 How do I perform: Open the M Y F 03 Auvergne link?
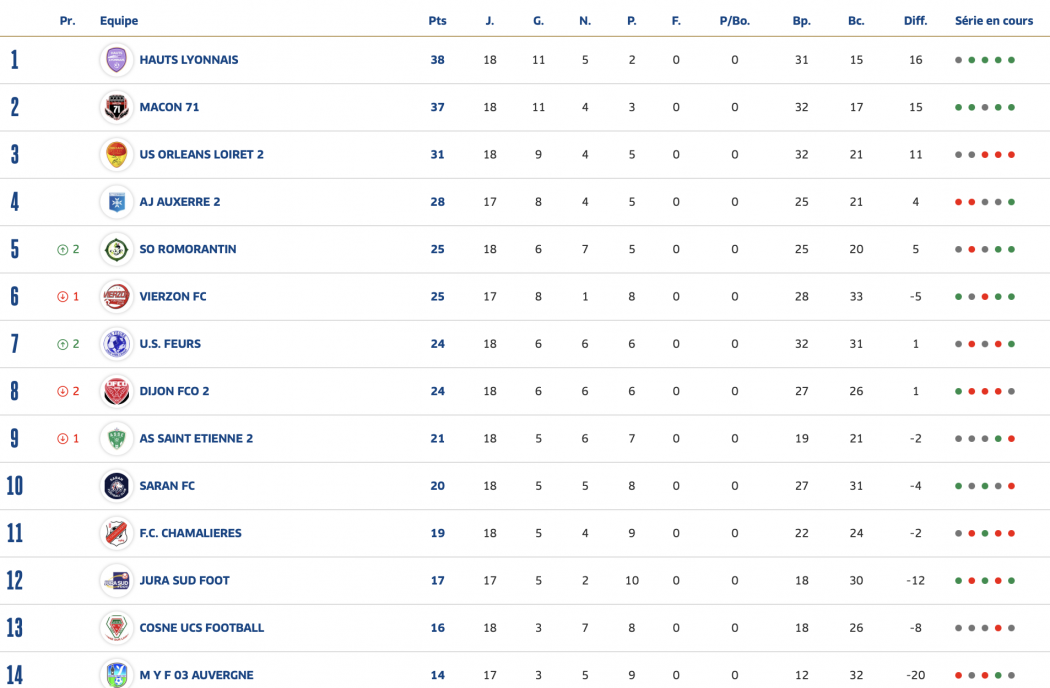click(x=196, y=675)
